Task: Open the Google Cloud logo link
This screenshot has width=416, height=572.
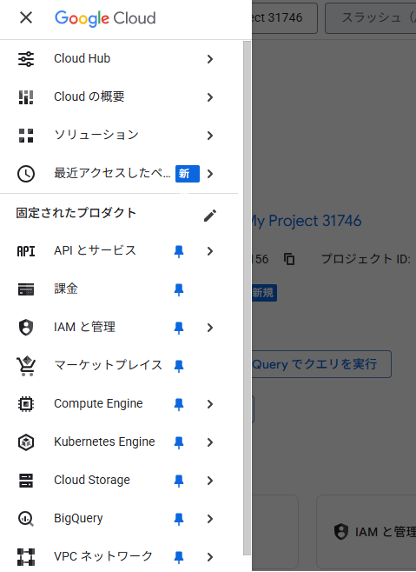Action: point(105,18)
